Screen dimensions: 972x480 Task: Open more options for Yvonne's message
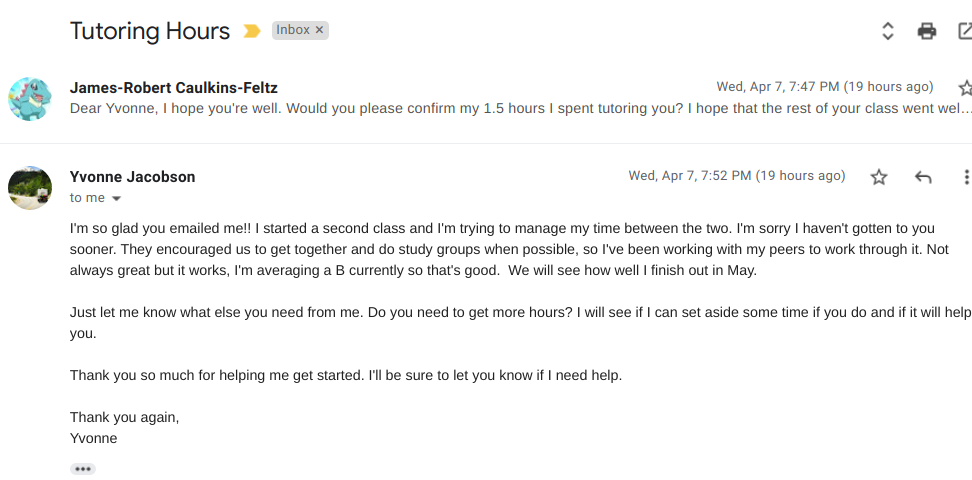click(965, 177)
